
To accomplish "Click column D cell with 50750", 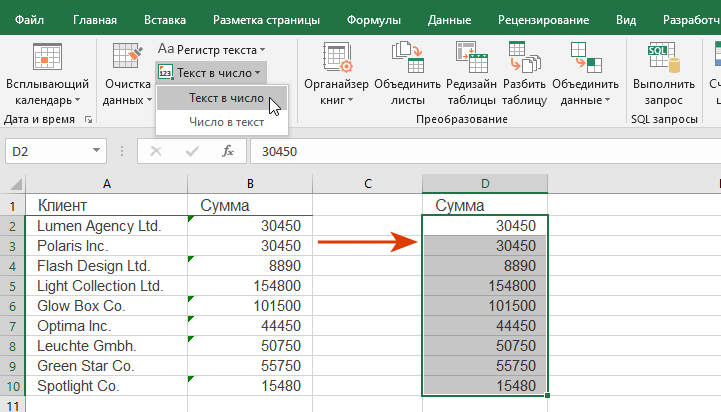I will 485,346.
